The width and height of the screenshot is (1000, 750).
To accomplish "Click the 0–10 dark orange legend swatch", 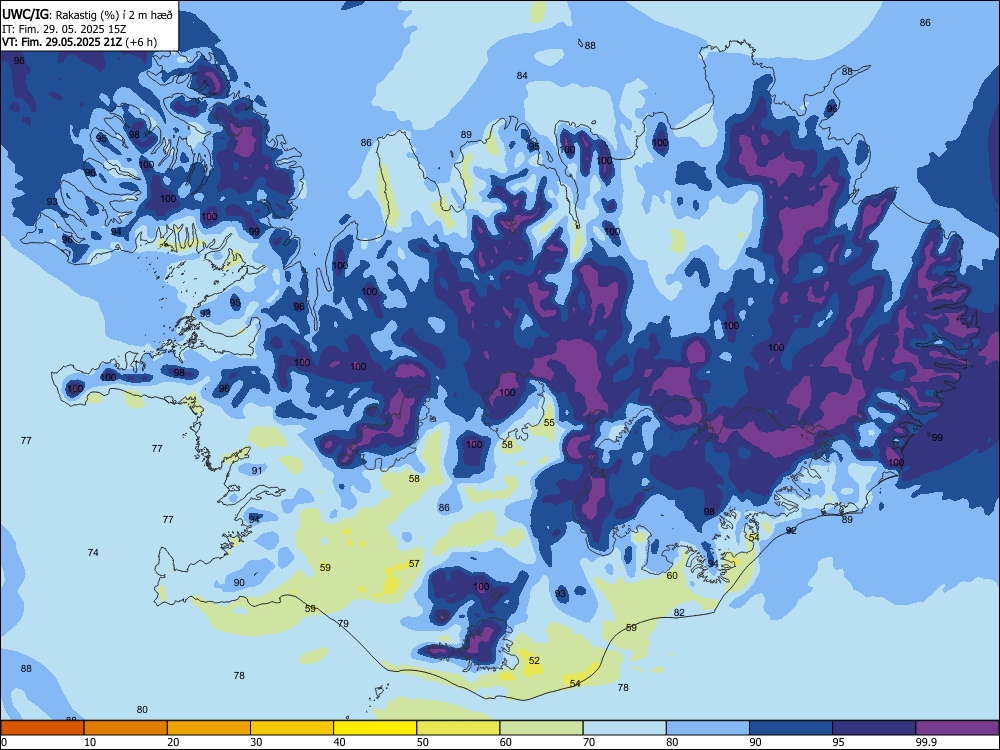I will click(43, 728).
